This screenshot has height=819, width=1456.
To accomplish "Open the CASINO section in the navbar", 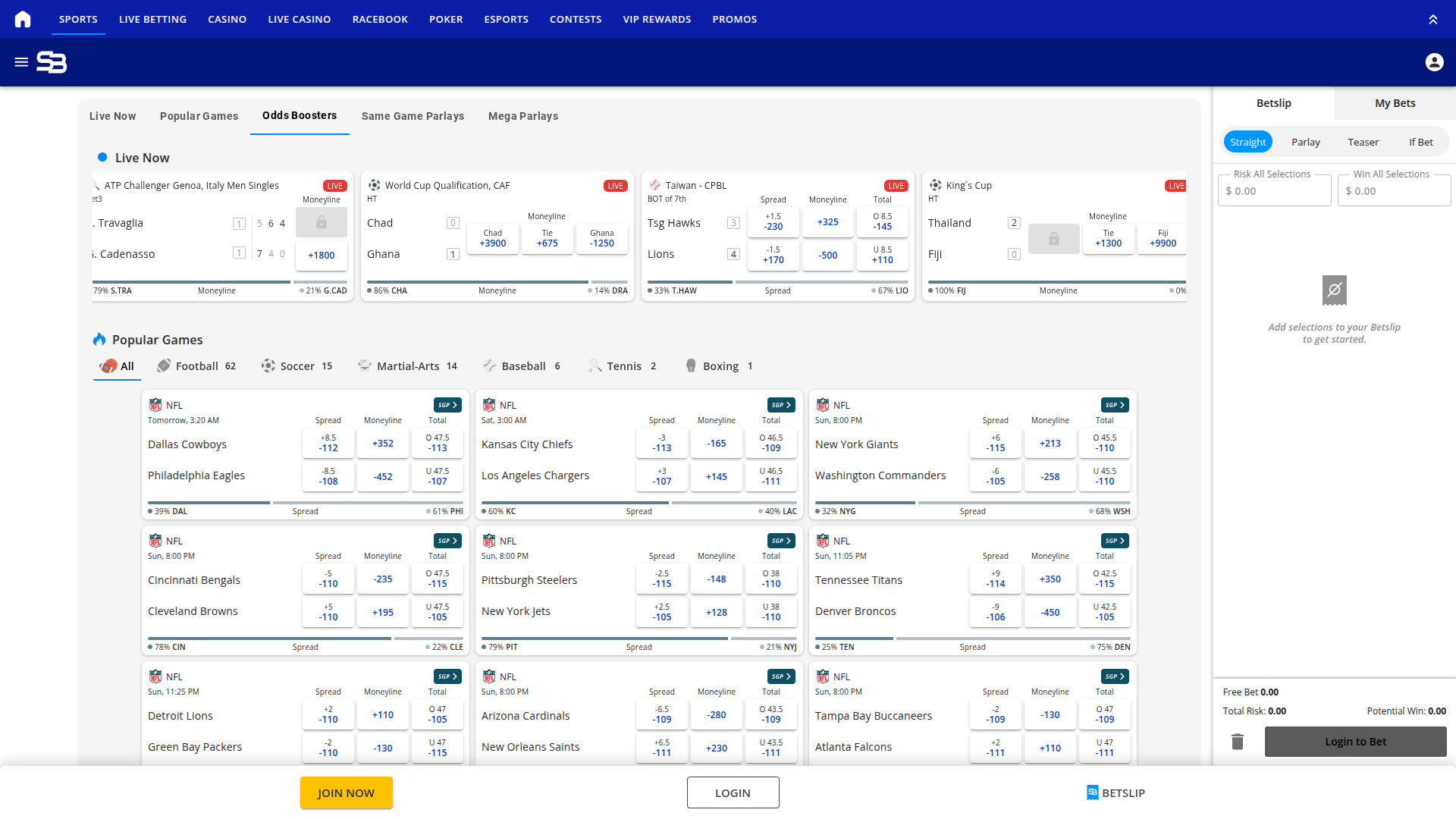I will pos(227,19).
